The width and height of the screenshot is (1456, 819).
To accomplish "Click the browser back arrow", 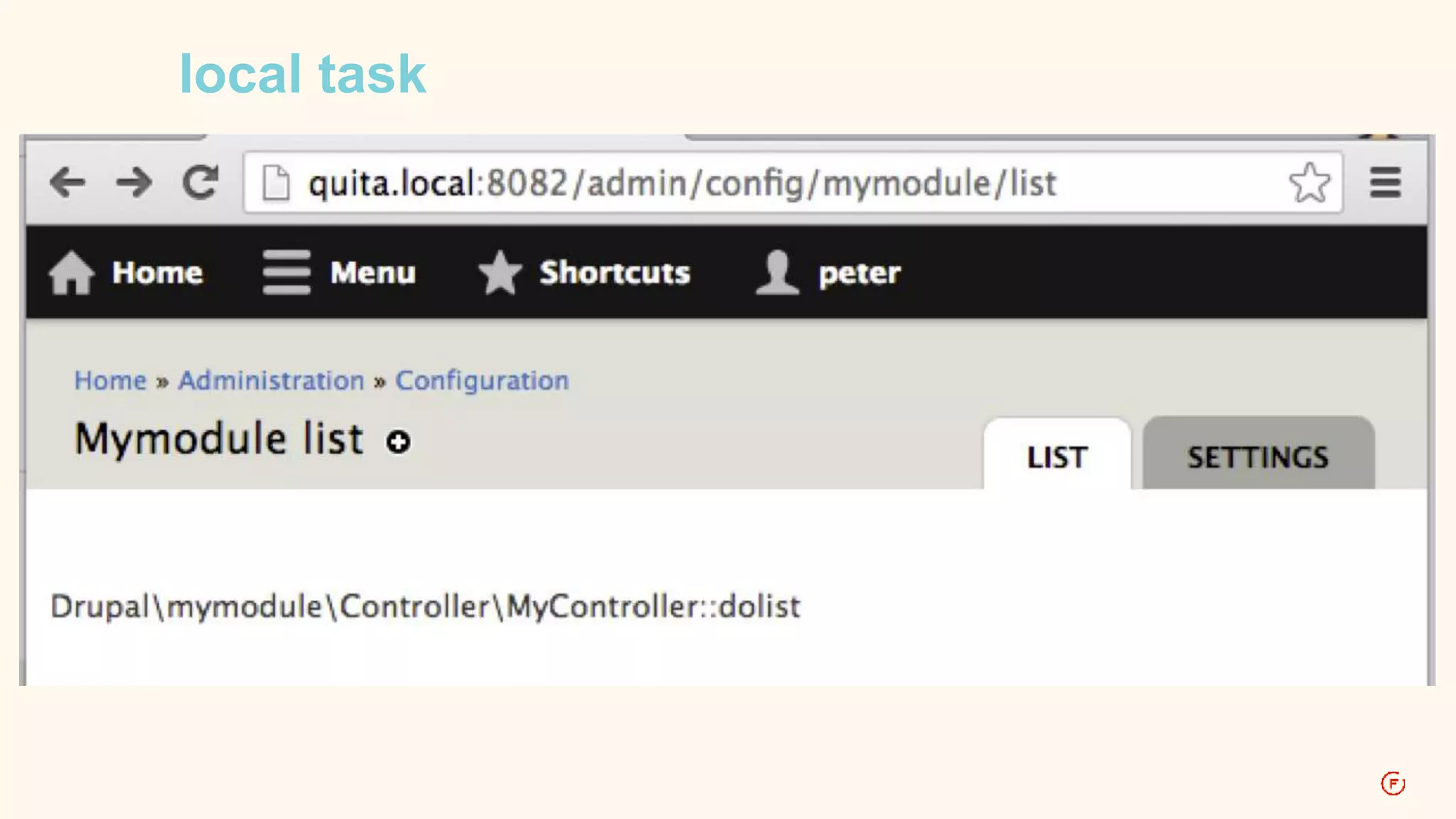I will pos(68,183).
